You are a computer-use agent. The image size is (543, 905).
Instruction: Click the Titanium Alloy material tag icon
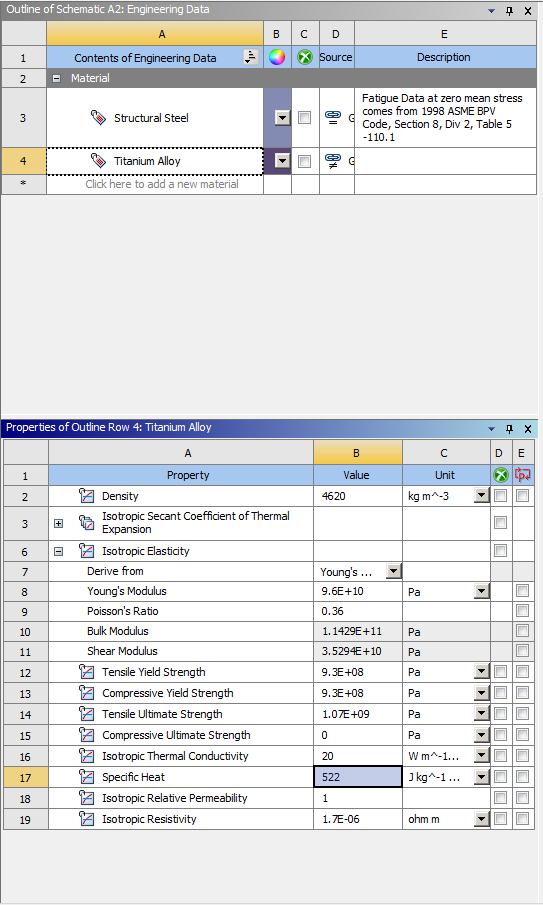[x=98, y=161]
